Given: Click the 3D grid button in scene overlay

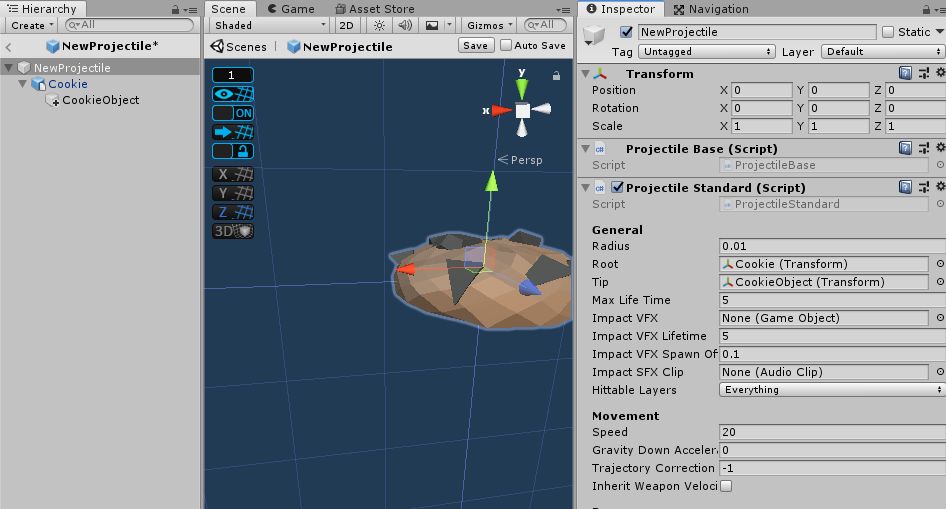Looking at the screenshot, I should point(233,231).
